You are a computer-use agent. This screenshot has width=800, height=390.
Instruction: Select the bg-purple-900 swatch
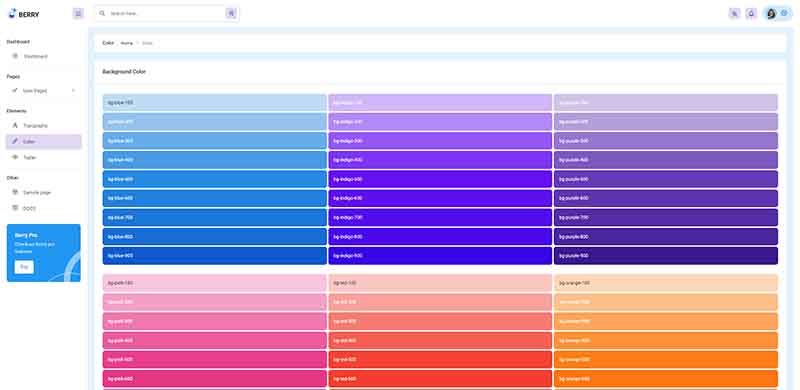tap(666, 256)
